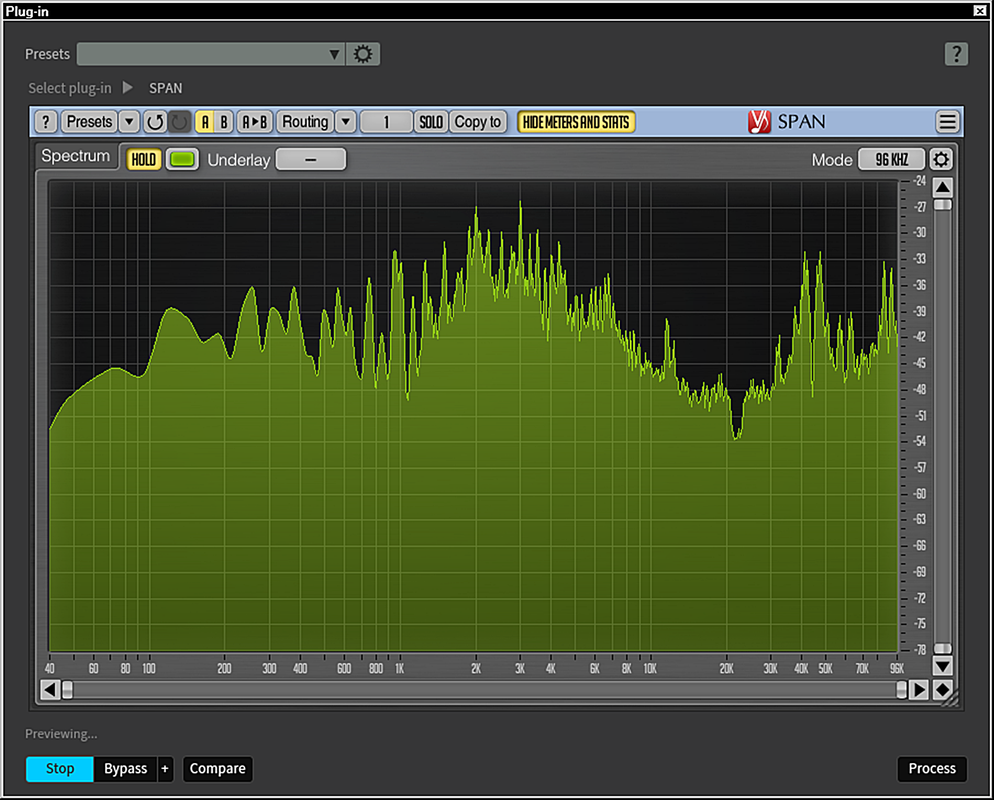Click the horizontal scroll left arrow
994x800 pixels.
point(50,690)
